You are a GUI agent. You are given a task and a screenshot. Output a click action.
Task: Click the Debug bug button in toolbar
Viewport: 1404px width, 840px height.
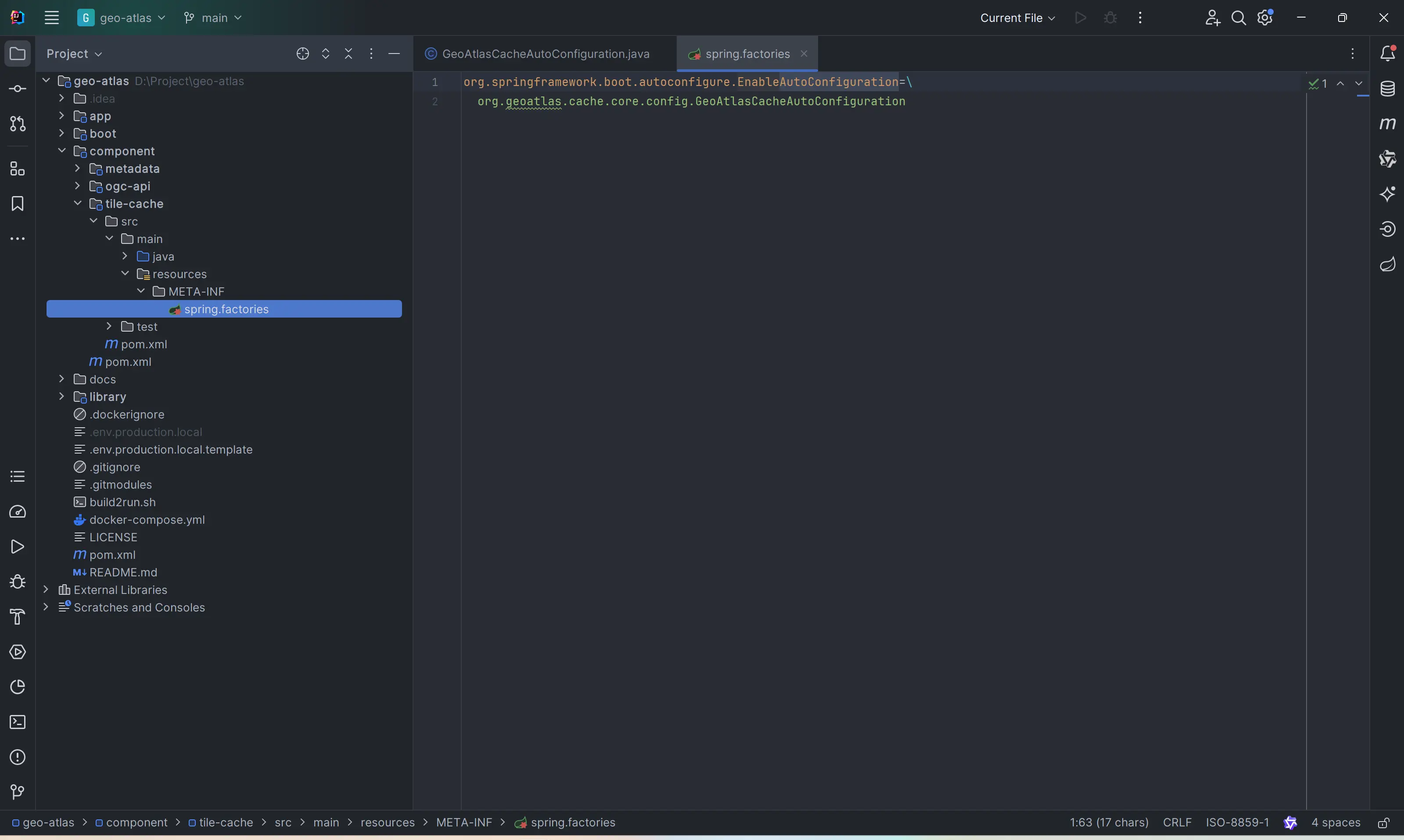[x=1110, y=18]
